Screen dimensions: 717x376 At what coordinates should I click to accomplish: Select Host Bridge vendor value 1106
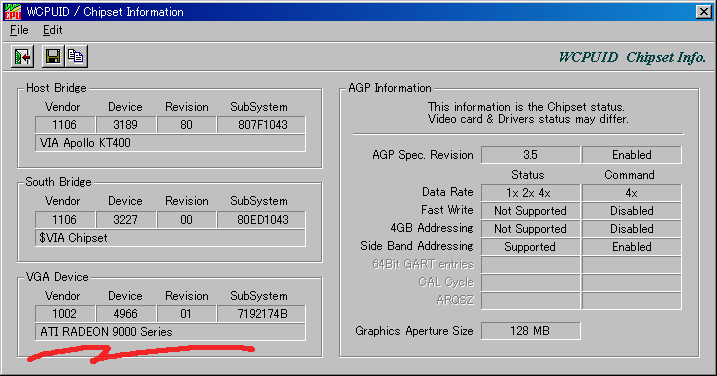65,125
